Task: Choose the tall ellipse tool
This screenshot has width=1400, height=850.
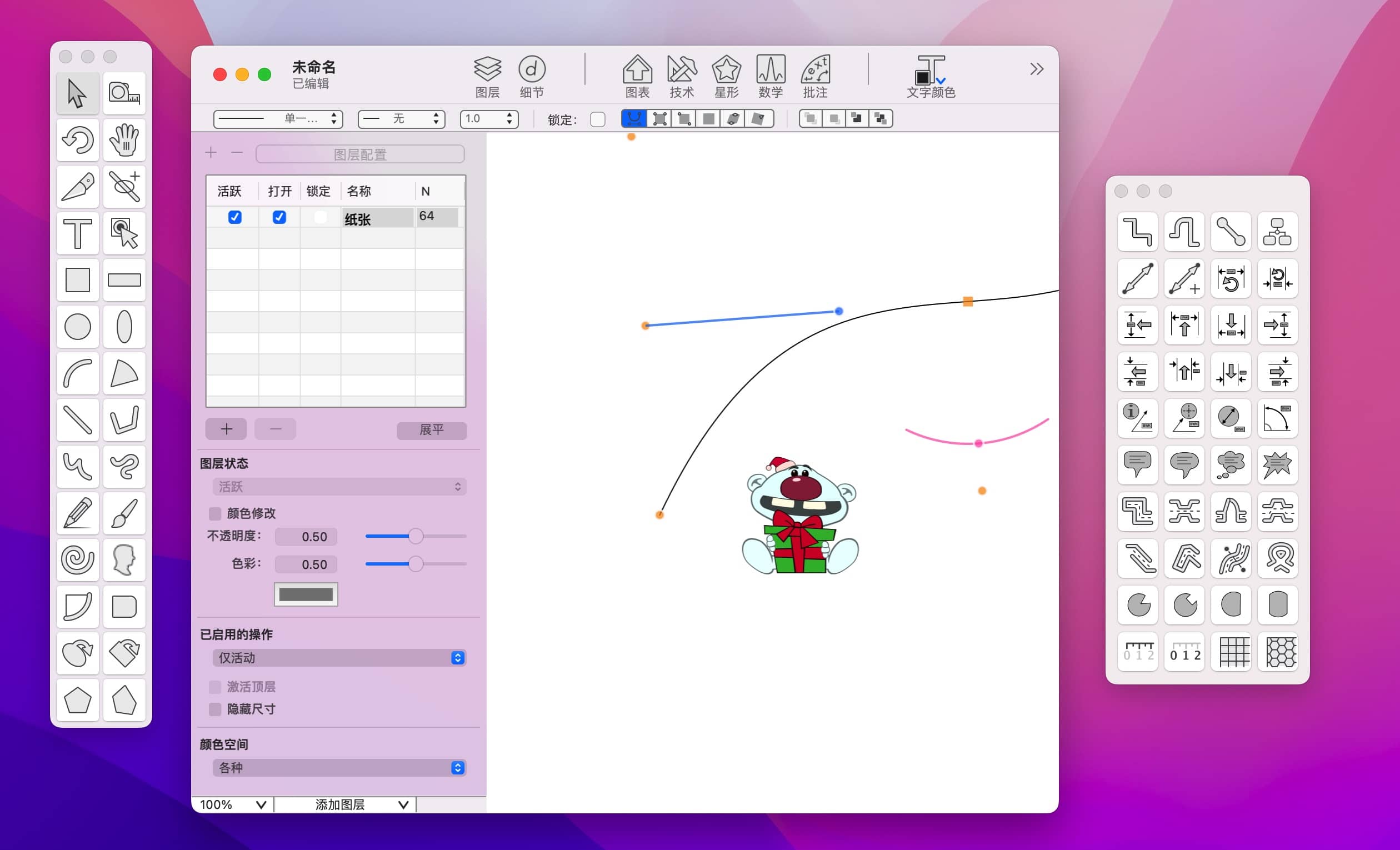Action: point(124,327)
